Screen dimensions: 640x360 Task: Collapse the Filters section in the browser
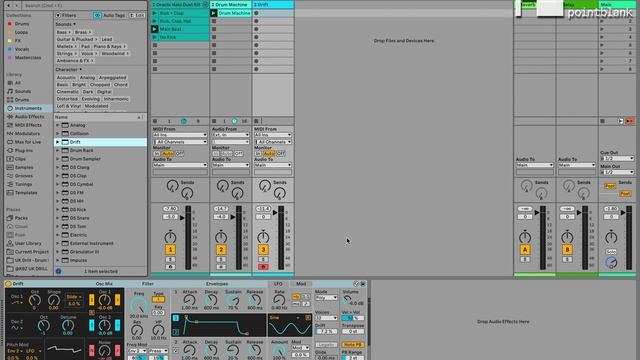[58, 15]
